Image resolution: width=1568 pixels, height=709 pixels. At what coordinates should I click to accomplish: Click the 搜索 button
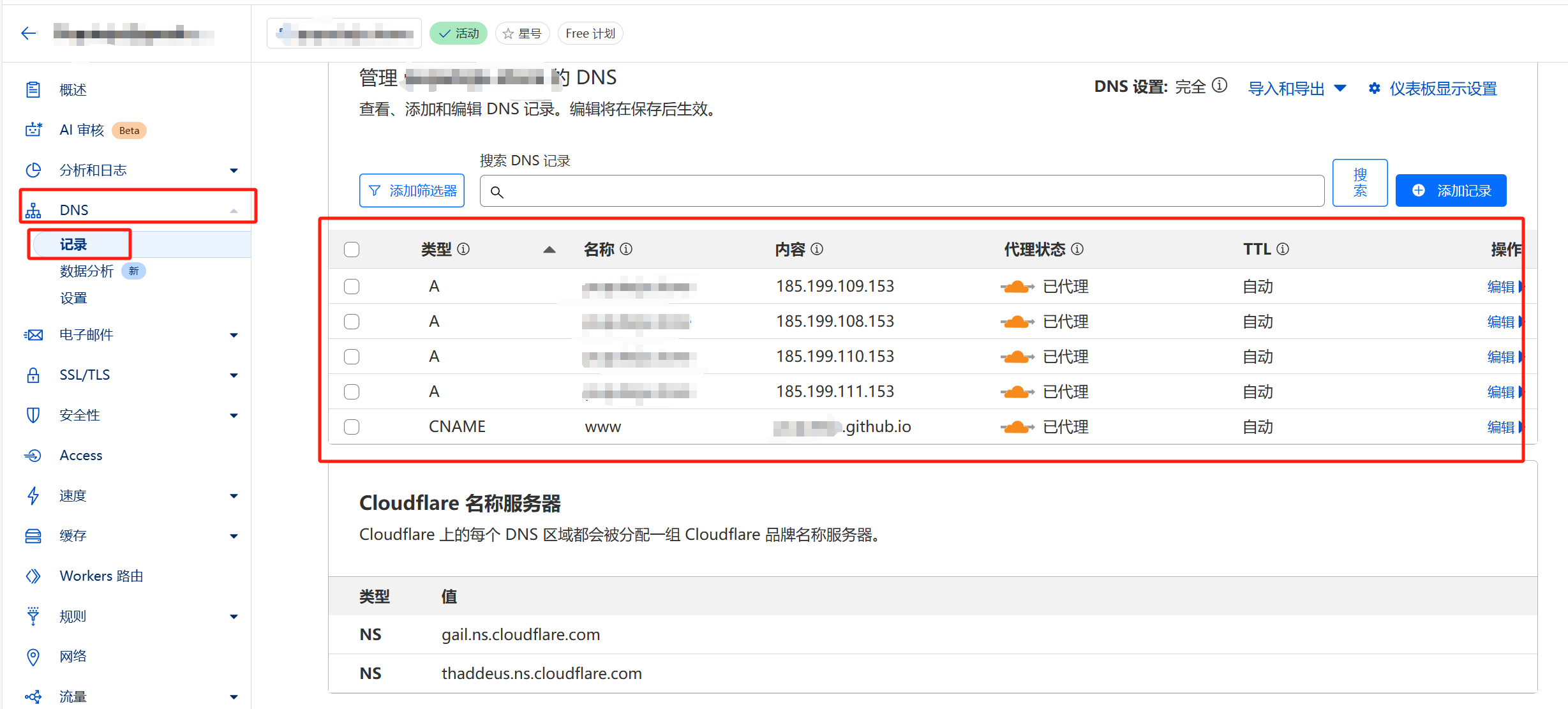pos(1360,183)
